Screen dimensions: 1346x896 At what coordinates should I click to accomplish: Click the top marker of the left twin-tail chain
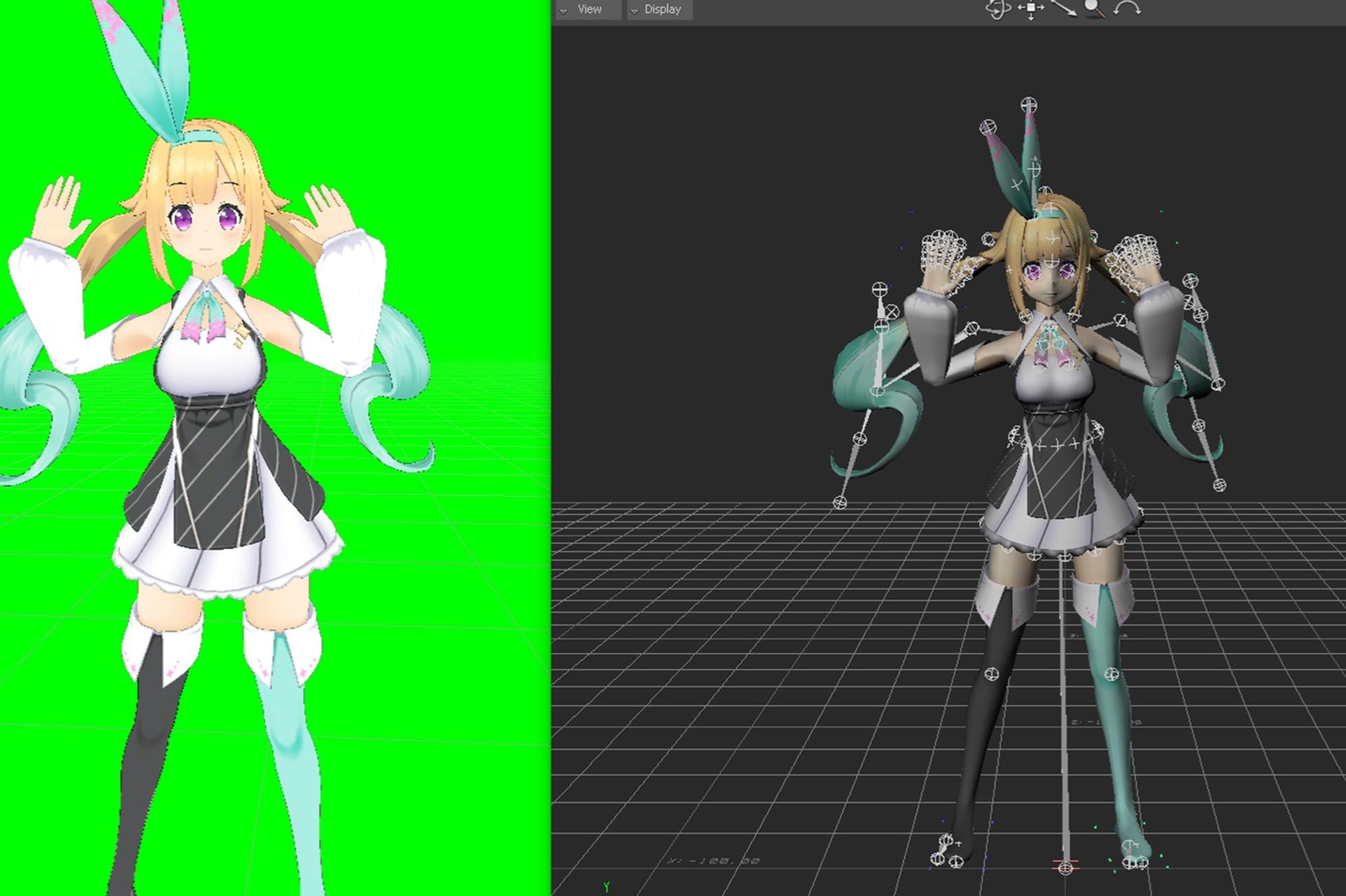[x=880, y=289]
